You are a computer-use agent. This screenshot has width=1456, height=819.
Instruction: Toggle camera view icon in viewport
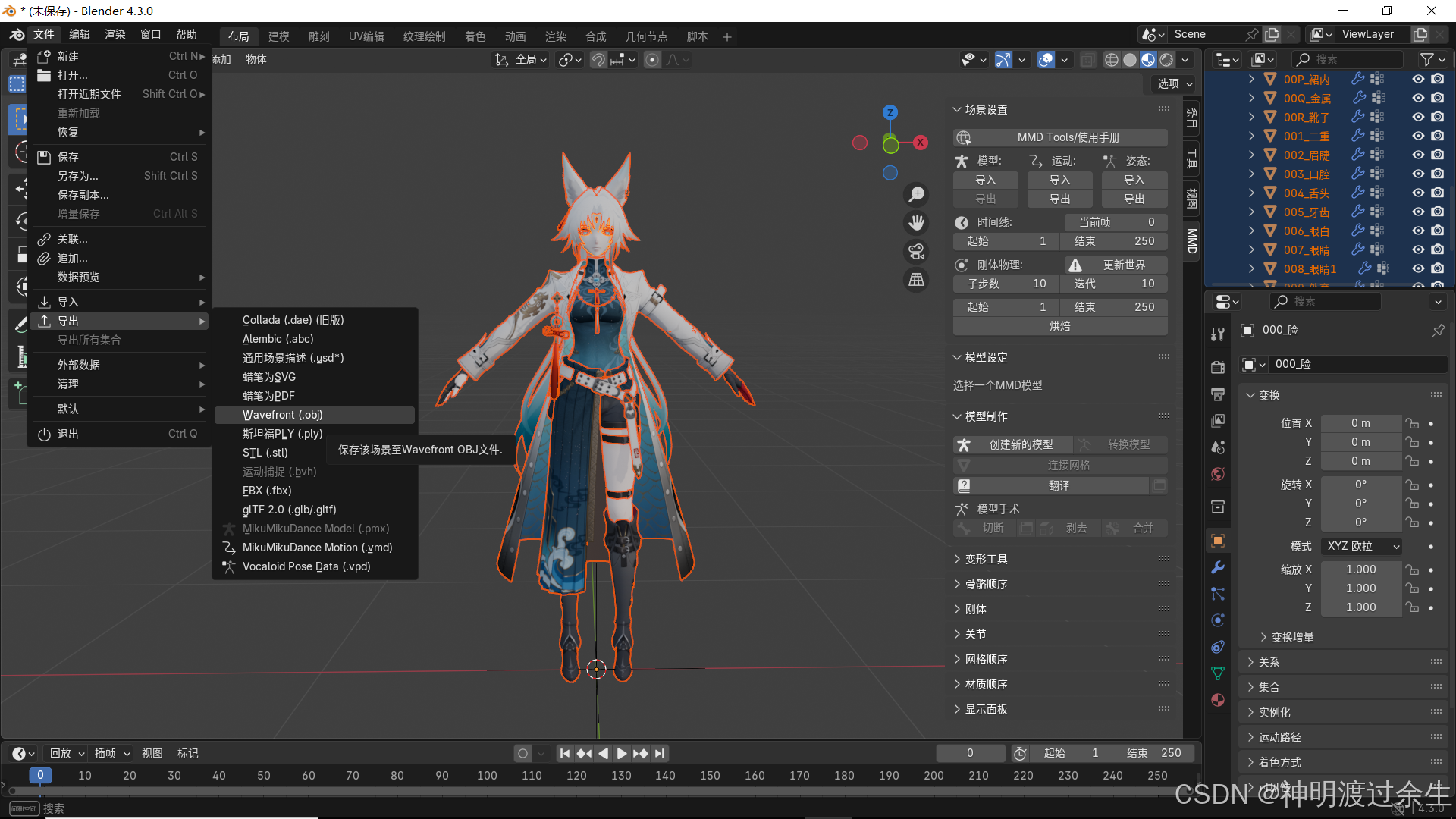pos(917,251)
